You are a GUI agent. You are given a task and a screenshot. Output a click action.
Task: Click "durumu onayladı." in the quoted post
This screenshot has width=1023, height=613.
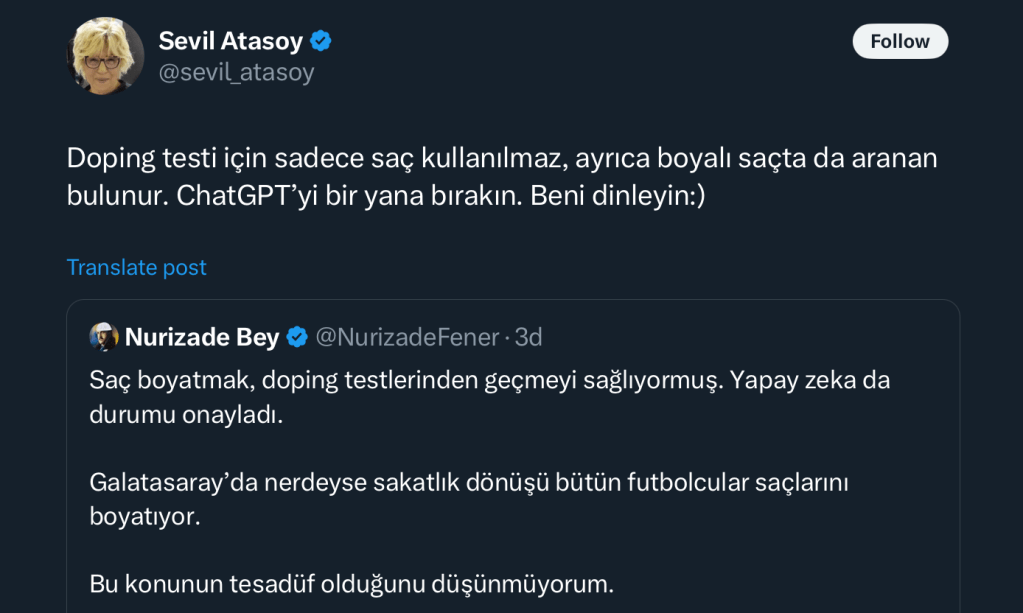[186, 415]
